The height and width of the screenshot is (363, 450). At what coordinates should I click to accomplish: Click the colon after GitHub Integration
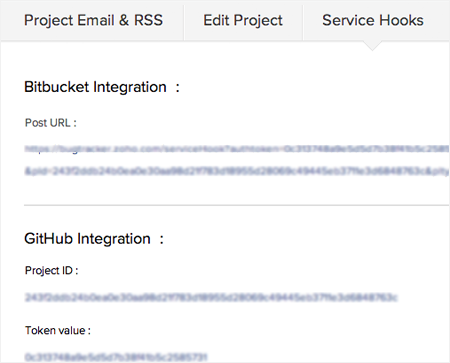pyautogui.click(x=162, y=239)
